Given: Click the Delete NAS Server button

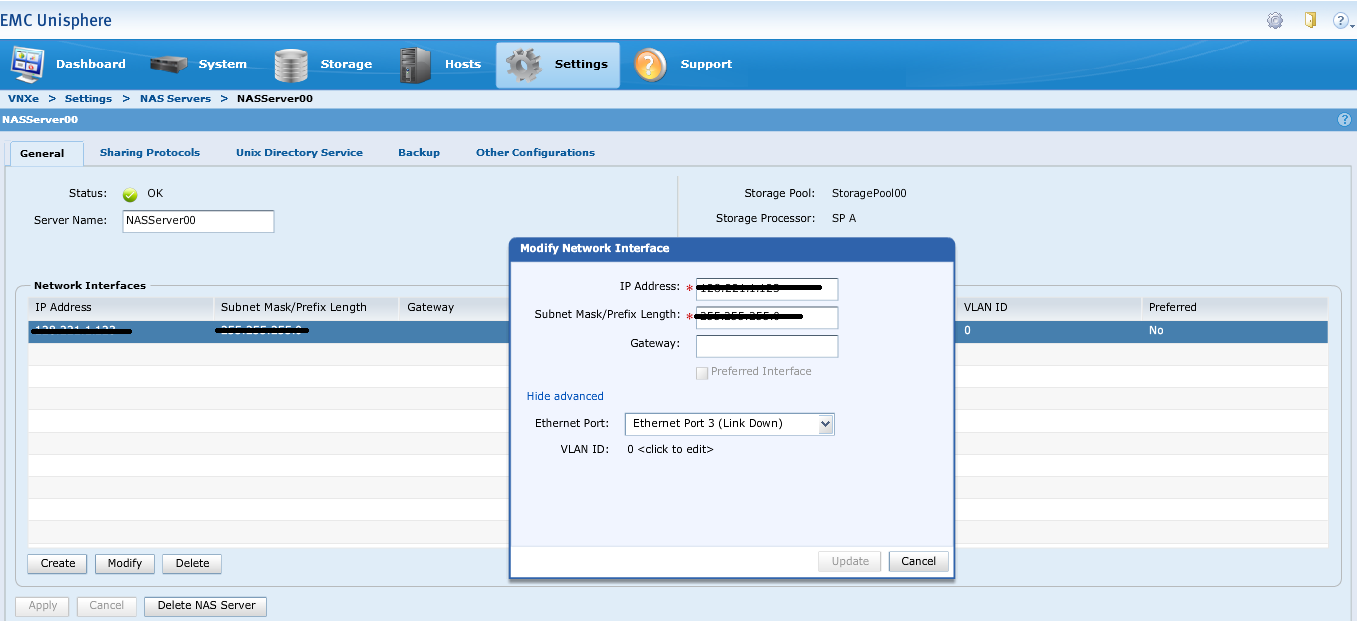Looking at the screenshot, I should coord(206,605).
